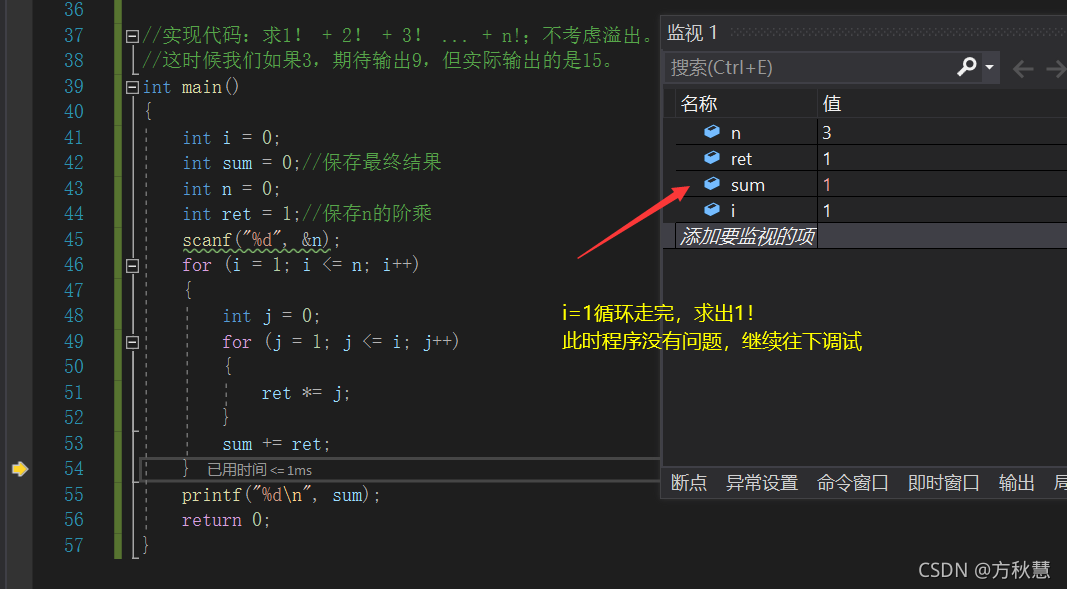The image size is (1067, 589).
Task: Click the 名称 column header
Action: (699, 104)
